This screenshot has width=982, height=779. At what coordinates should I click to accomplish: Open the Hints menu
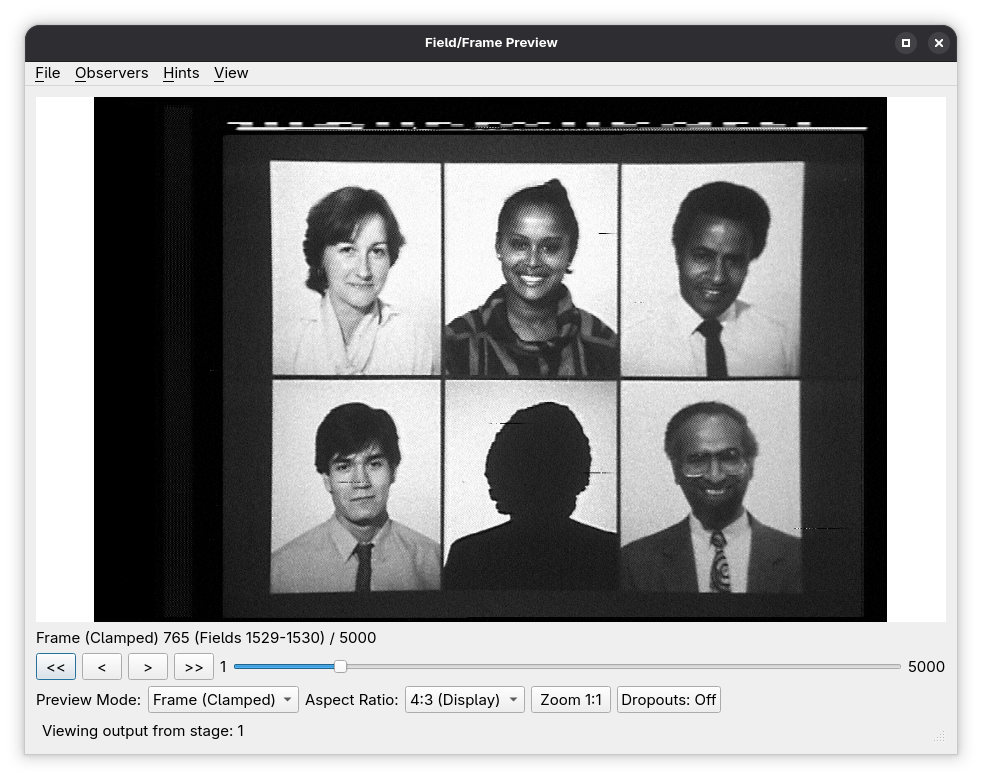[x=181, y=73]
